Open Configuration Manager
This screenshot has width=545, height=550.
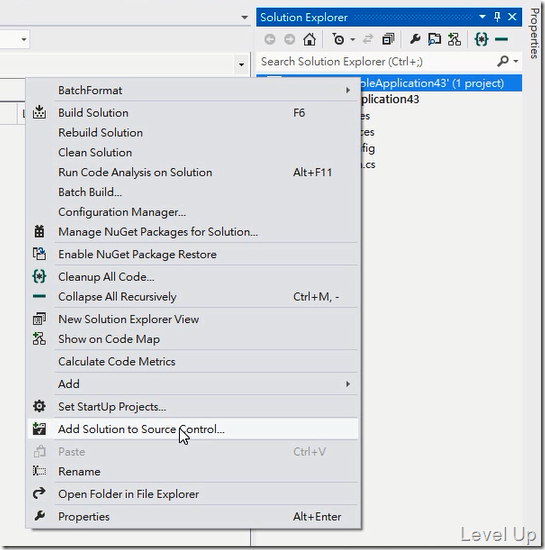192,212
